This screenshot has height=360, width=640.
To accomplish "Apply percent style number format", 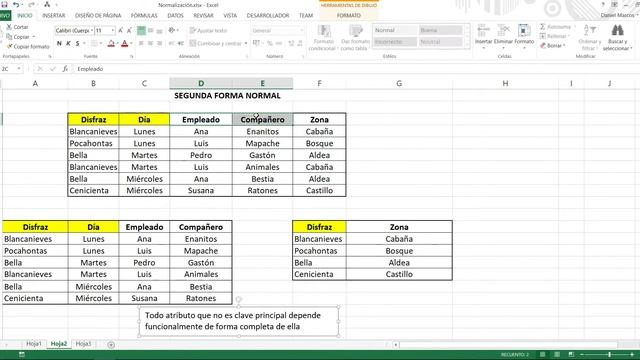I will [269, 43].
